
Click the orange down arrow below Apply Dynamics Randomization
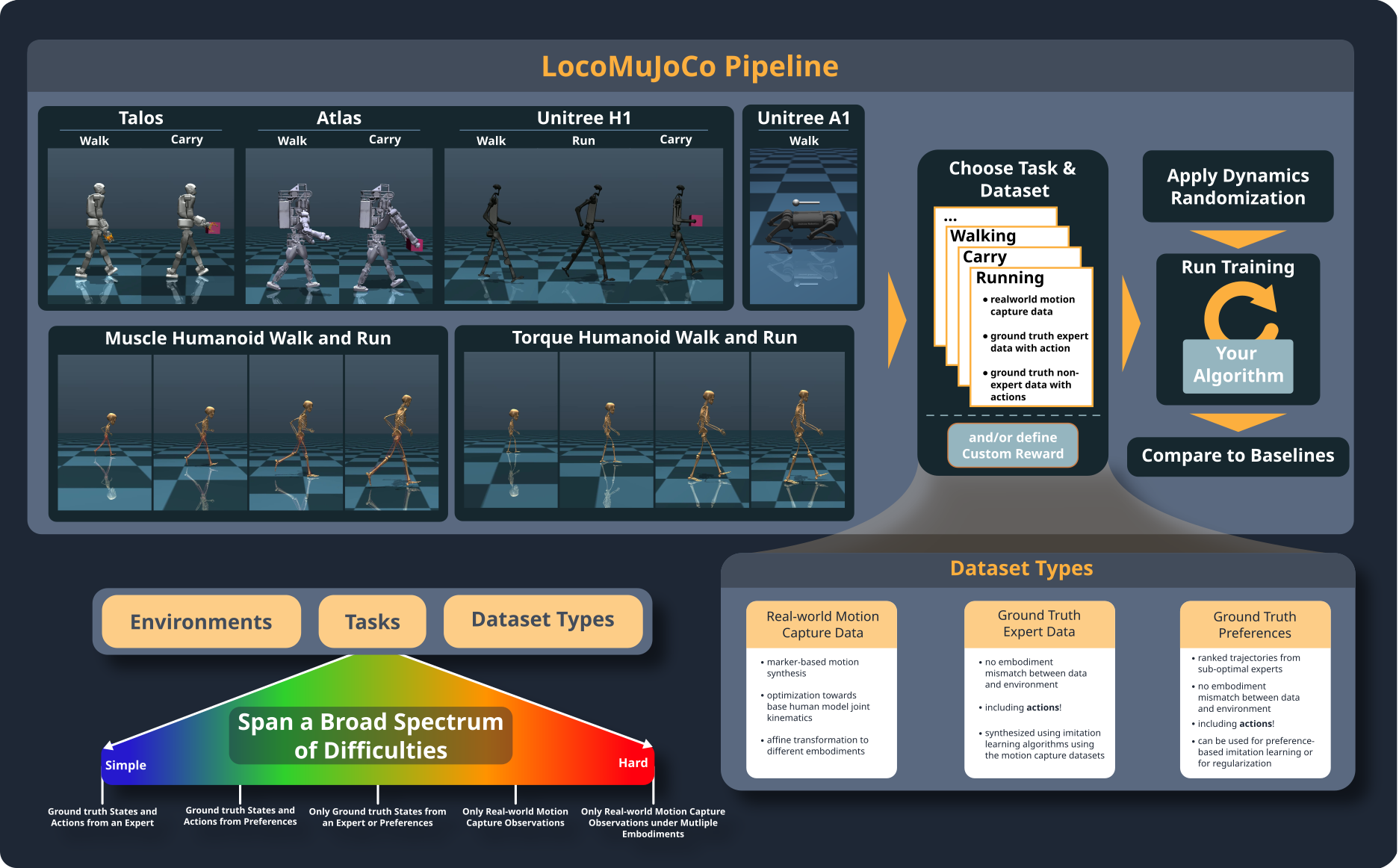[x=1238, y=239]
